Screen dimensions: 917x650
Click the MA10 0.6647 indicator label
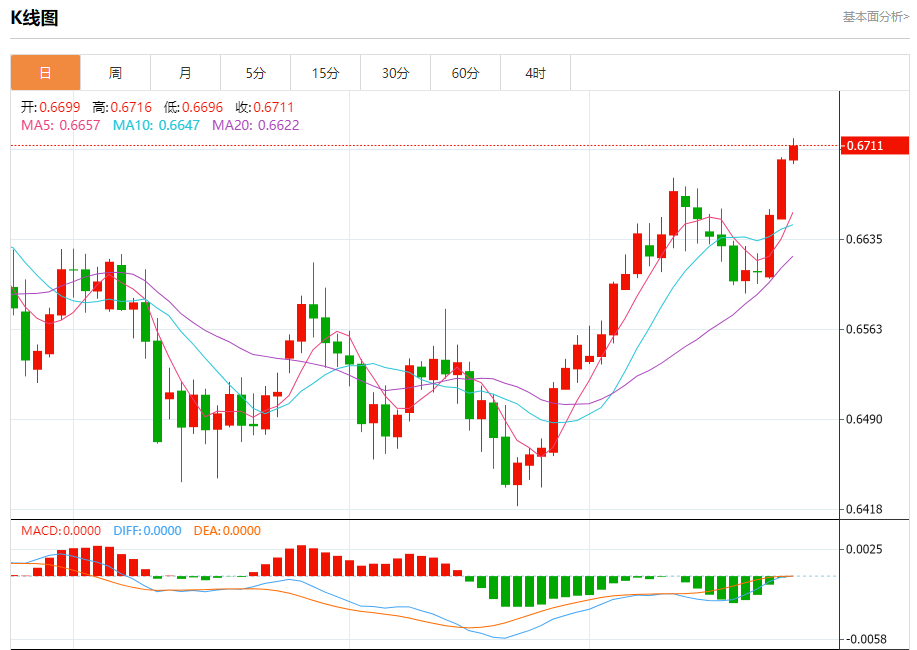(x=156, y=125)
